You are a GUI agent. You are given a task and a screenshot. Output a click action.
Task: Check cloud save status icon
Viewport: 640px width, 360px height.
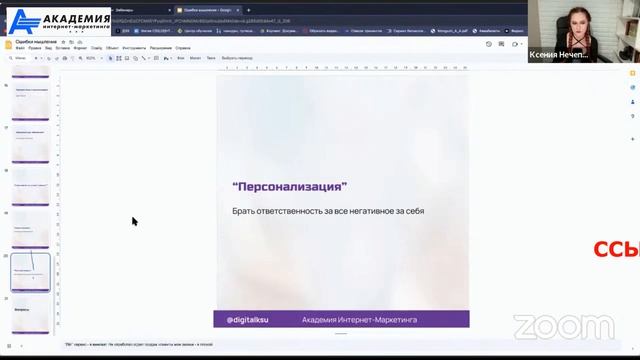click(x=80, y=42)
